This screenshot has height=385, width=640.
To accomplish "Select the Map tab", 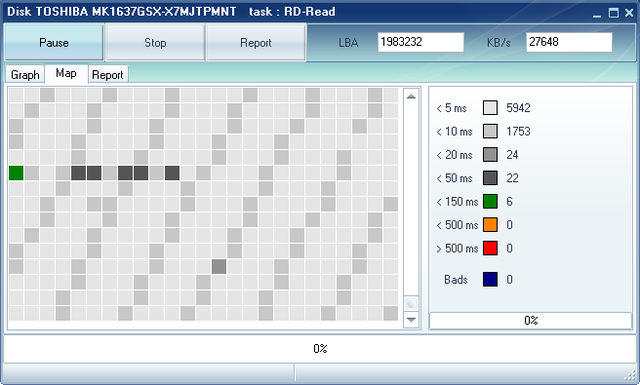I will pyautogui.click(x=66, y=73).
